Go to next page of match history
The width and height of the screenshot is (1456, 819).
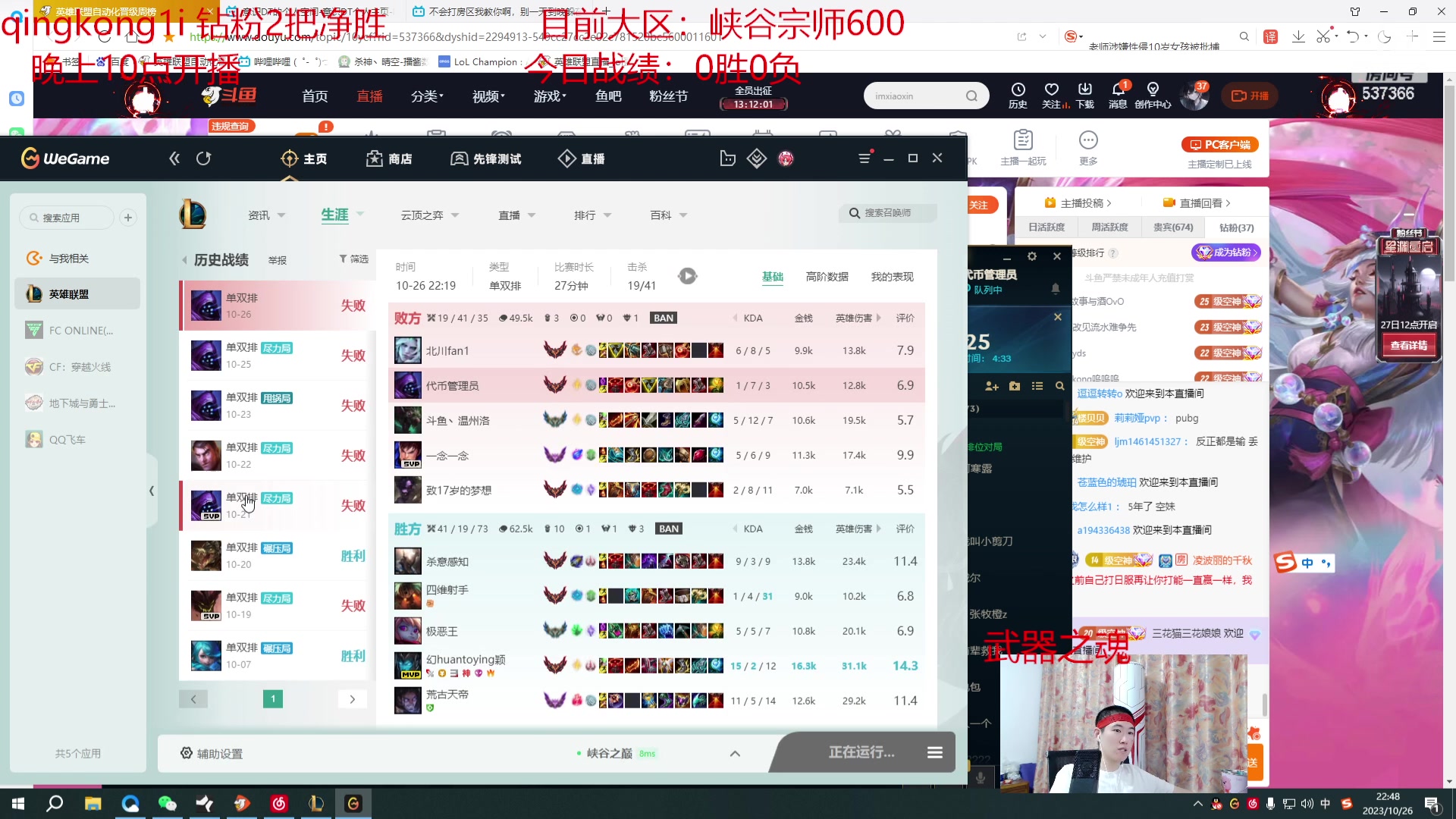click(352, 699)
